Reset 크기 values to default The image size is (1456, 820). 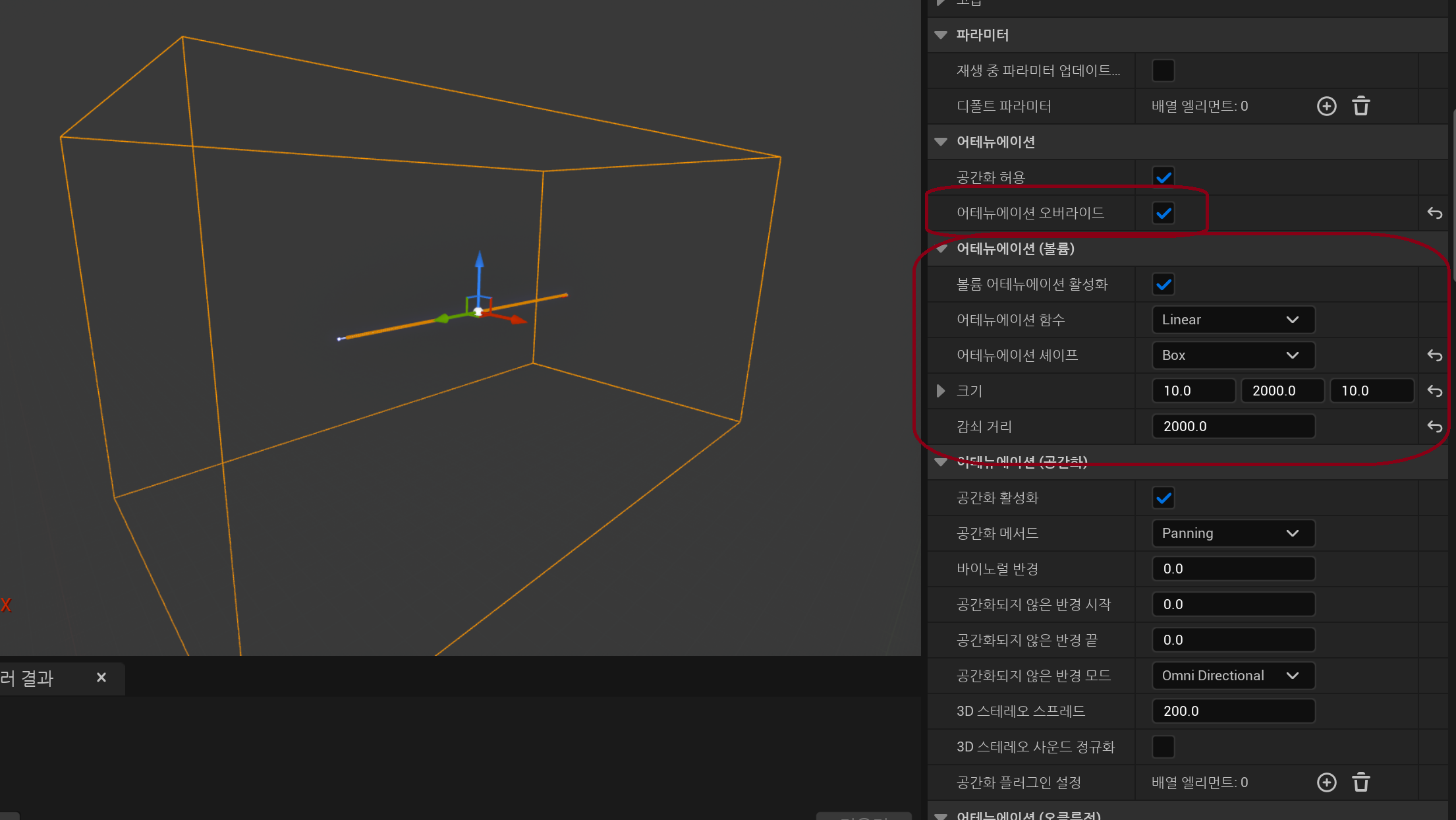[x=1435, y=391]
